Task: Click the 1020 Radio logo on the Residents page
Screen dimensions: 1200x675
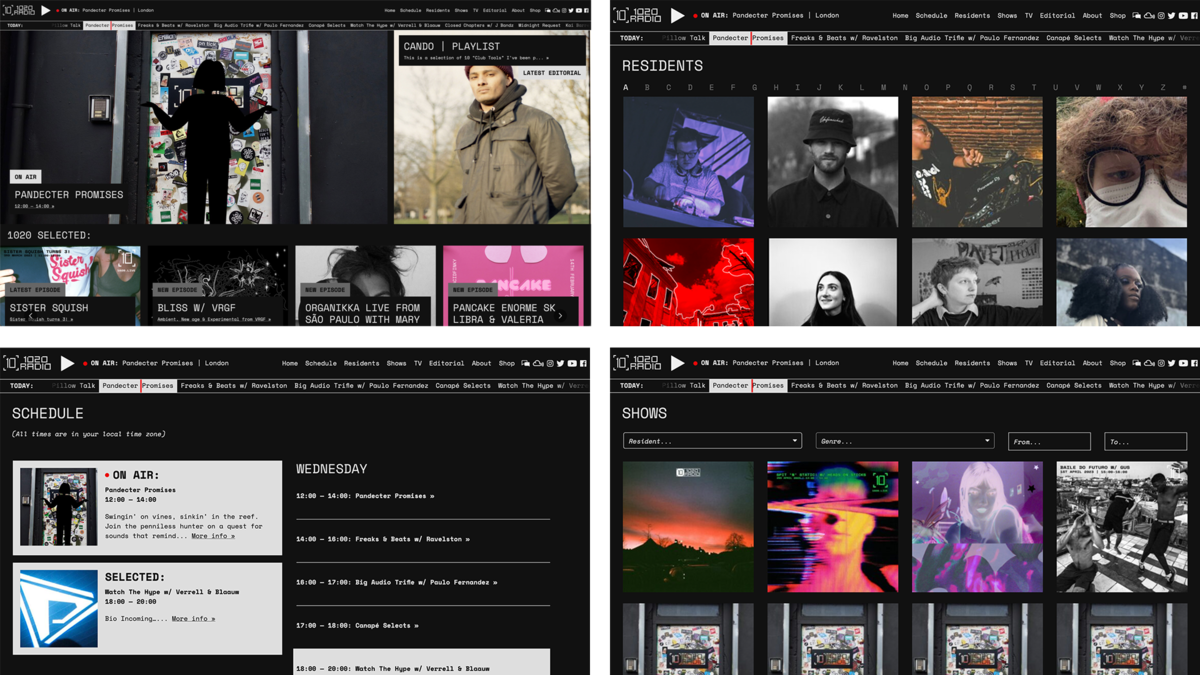Action: click(637, 15)
